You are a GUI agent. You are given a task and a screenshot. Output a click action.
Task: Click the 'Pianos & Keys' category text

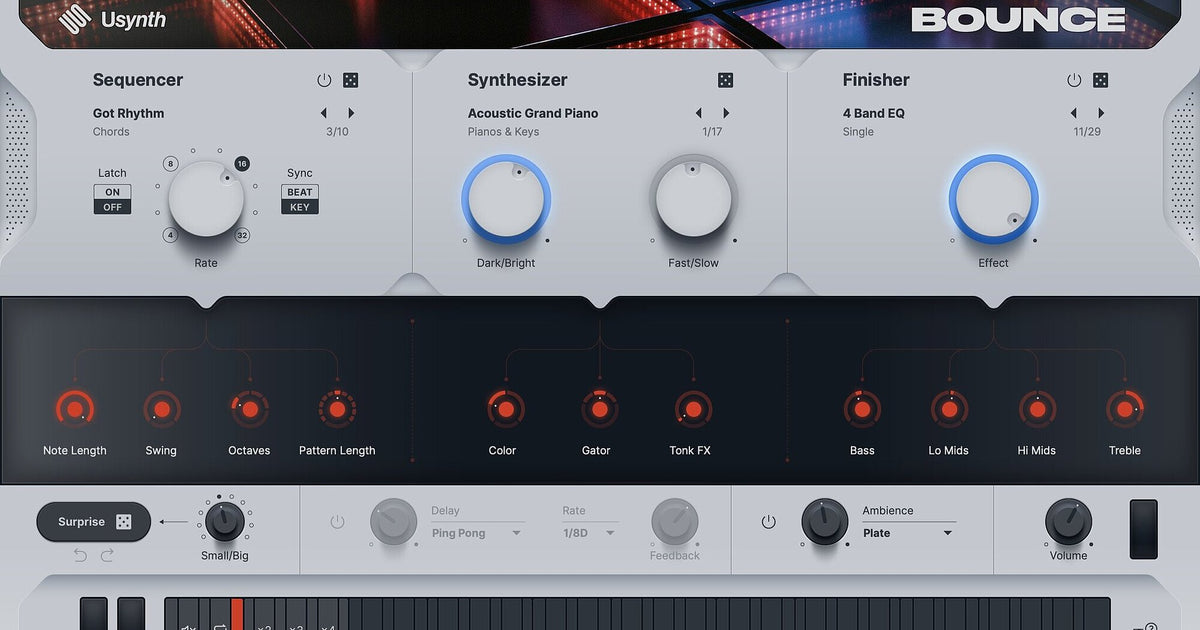click(503, 132)
